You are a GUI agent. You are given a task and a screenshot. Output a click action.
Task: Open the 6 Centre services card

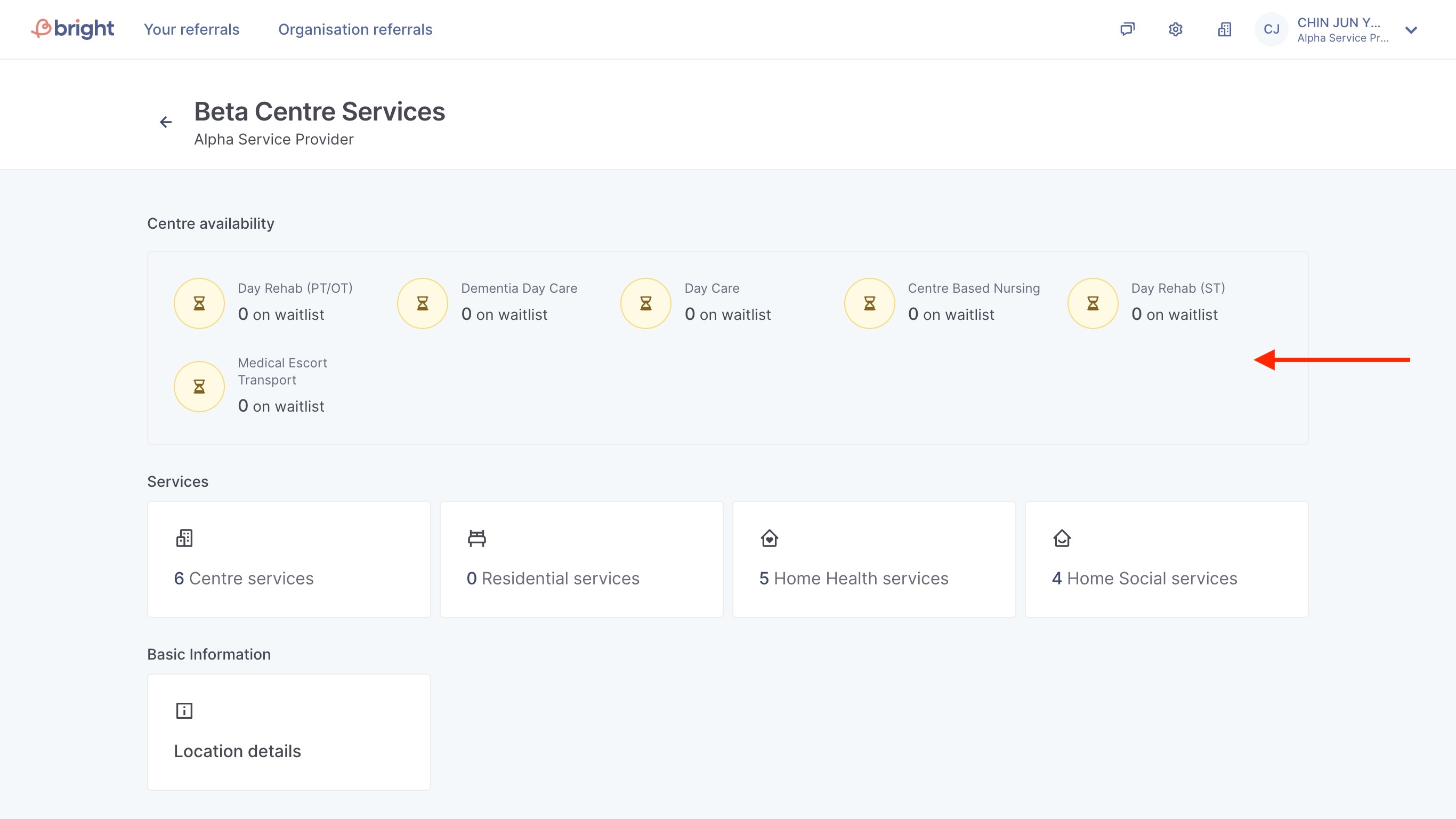289,559
